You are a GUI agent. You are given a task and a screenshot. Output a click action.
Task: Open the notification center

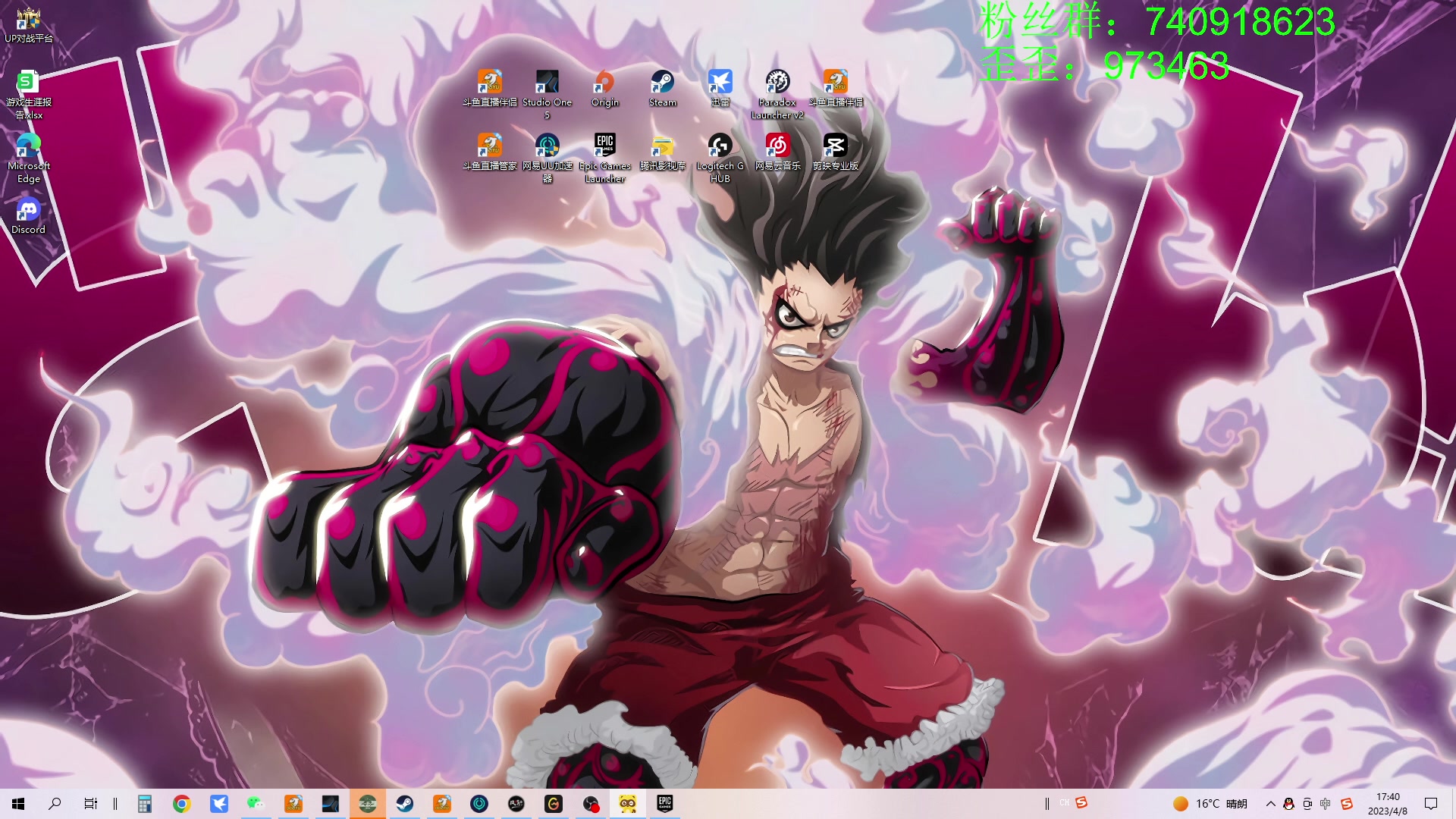click(1431, 804)
